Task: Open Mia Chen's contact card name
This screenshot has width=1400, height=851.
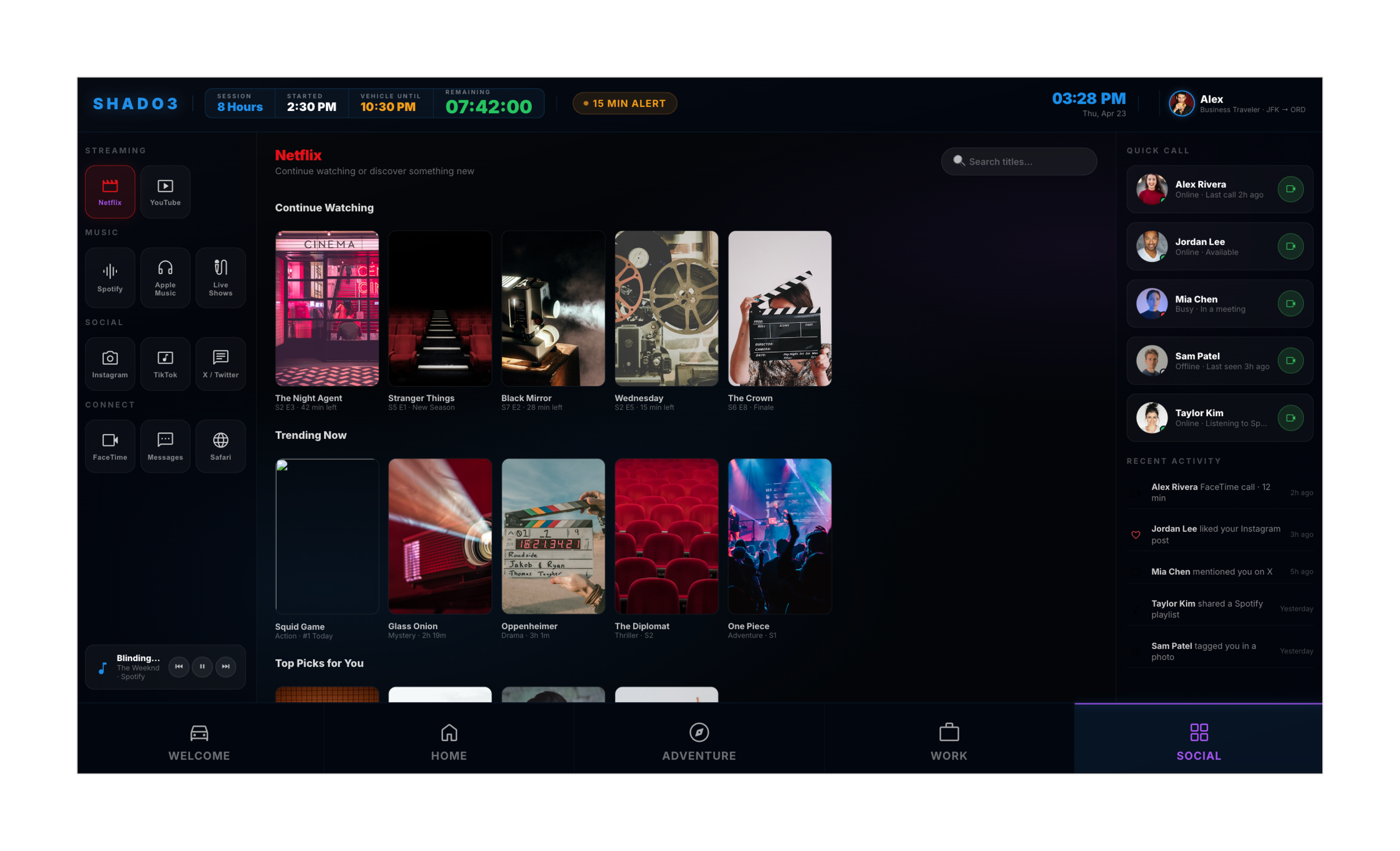Action: 1196,299
